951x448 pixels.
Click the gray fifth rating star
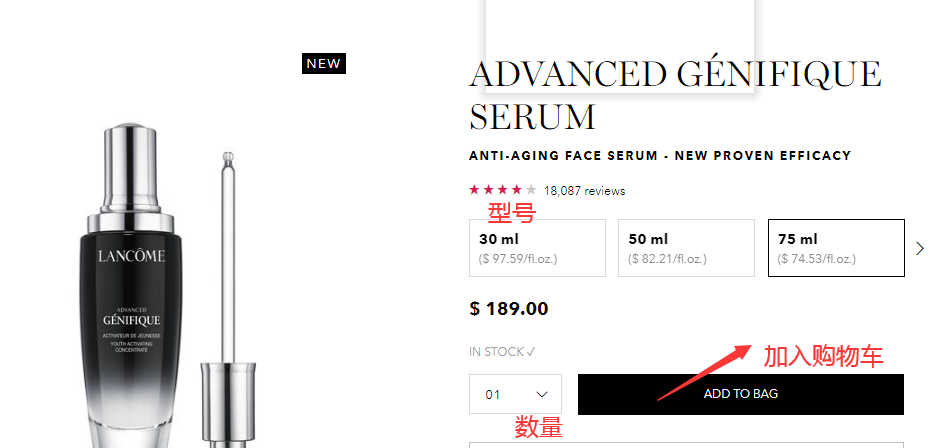[x=531, y=190]
